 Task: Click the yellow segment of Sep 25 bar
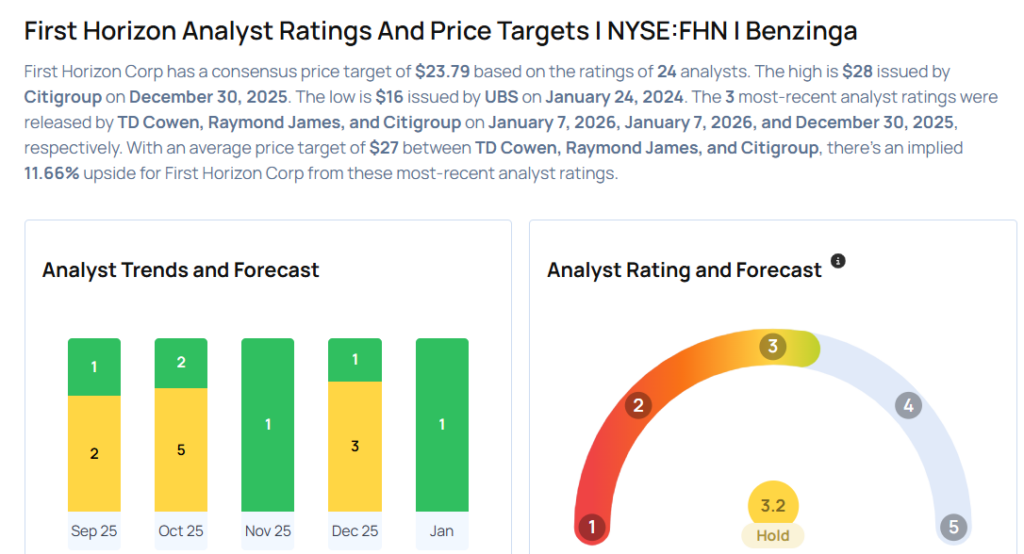click(x=94, y=453)
